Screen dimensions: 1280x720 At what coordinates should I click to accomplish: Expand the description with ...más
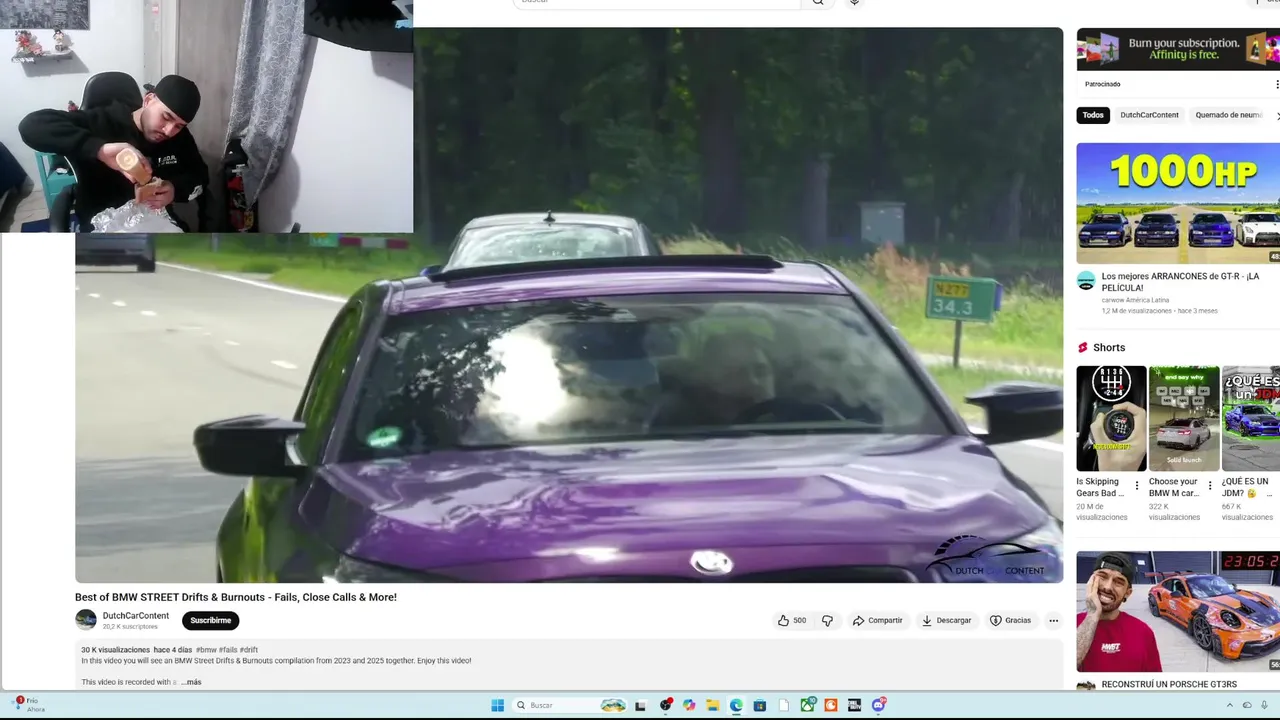point(191,682)
